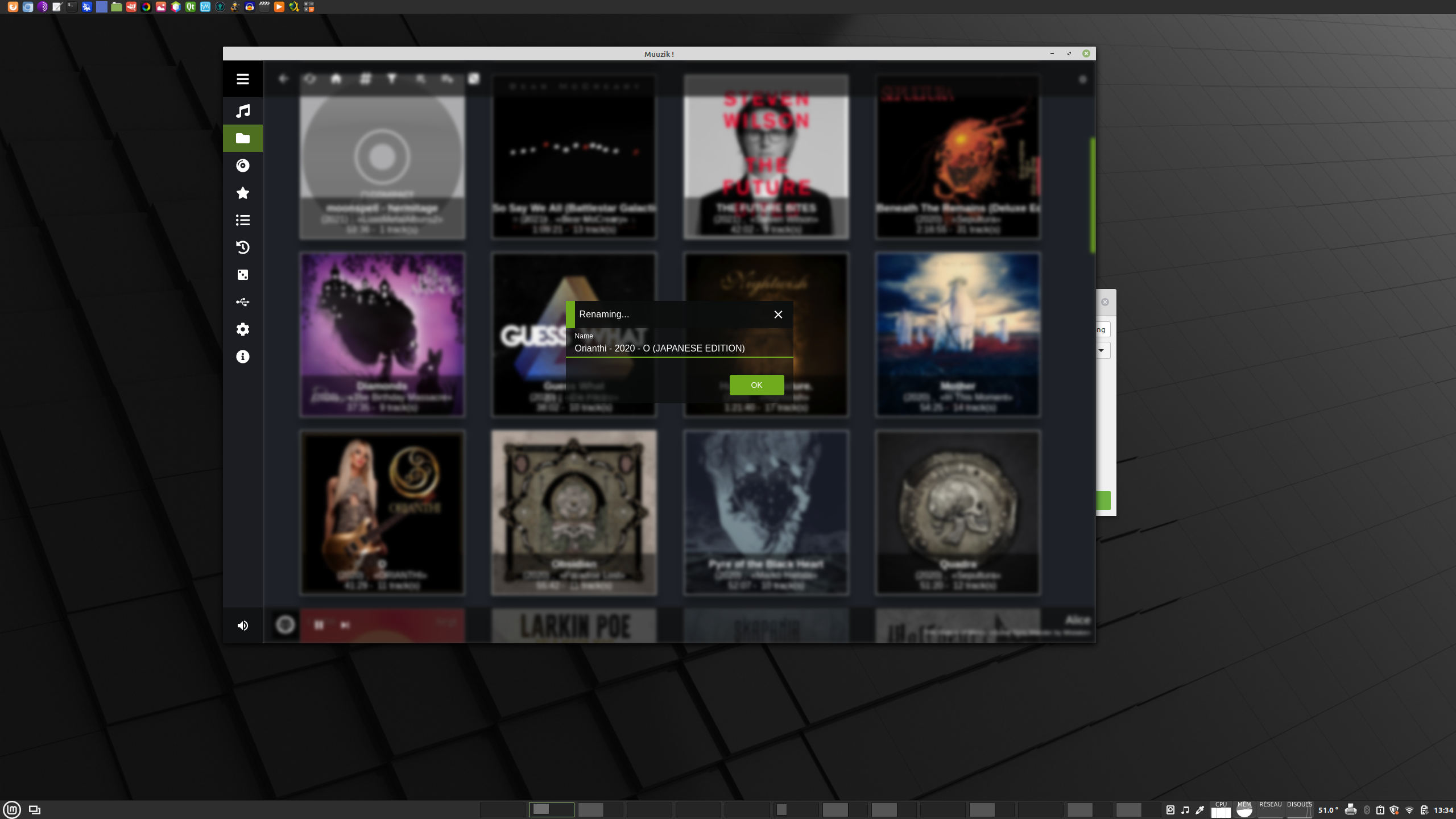Launch Qt Creator from top panel
1456x819 pixels.
(x=190, y=7)
